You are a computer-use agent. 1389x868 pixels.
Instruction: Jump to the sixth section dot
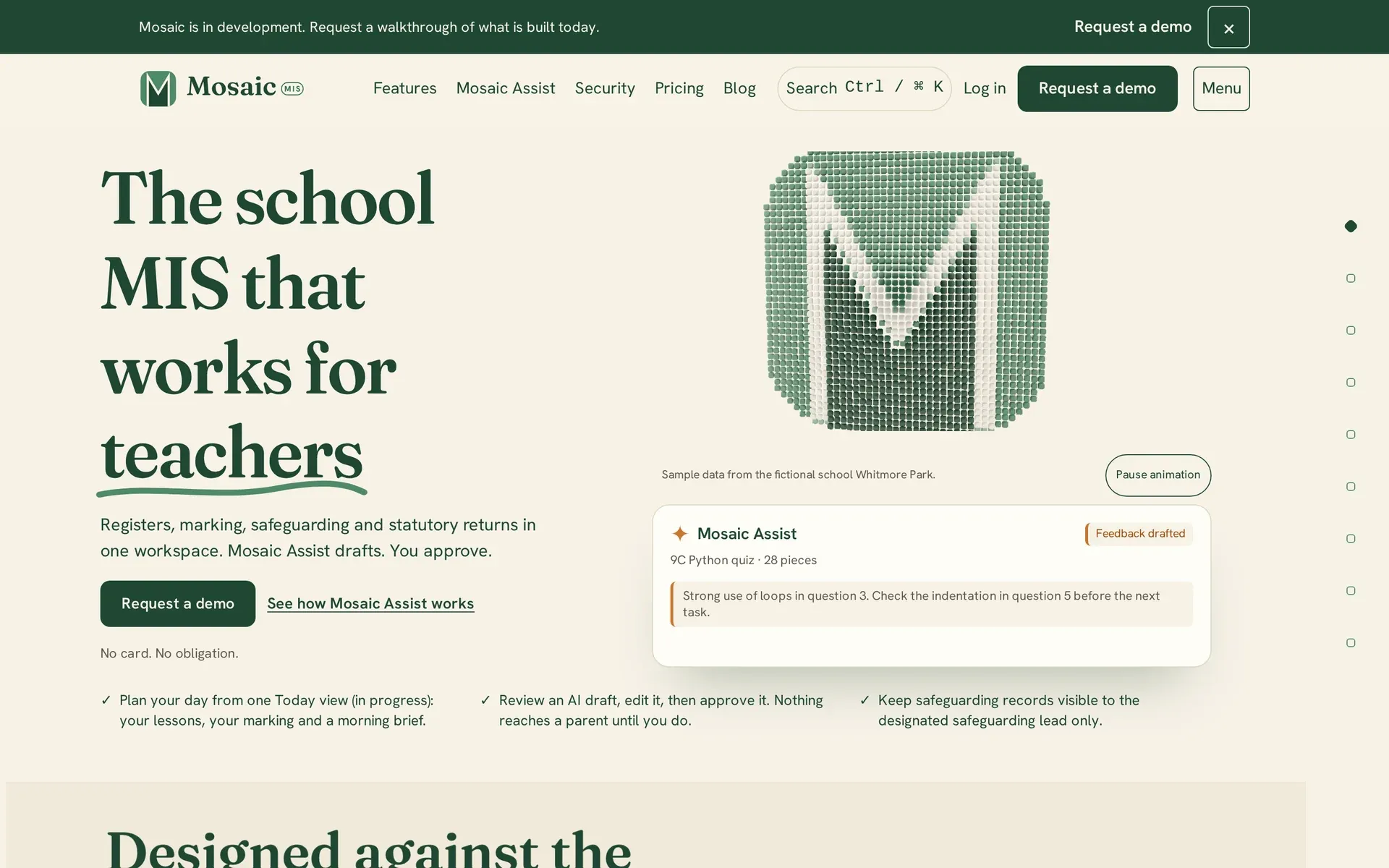coord(1351,487)
